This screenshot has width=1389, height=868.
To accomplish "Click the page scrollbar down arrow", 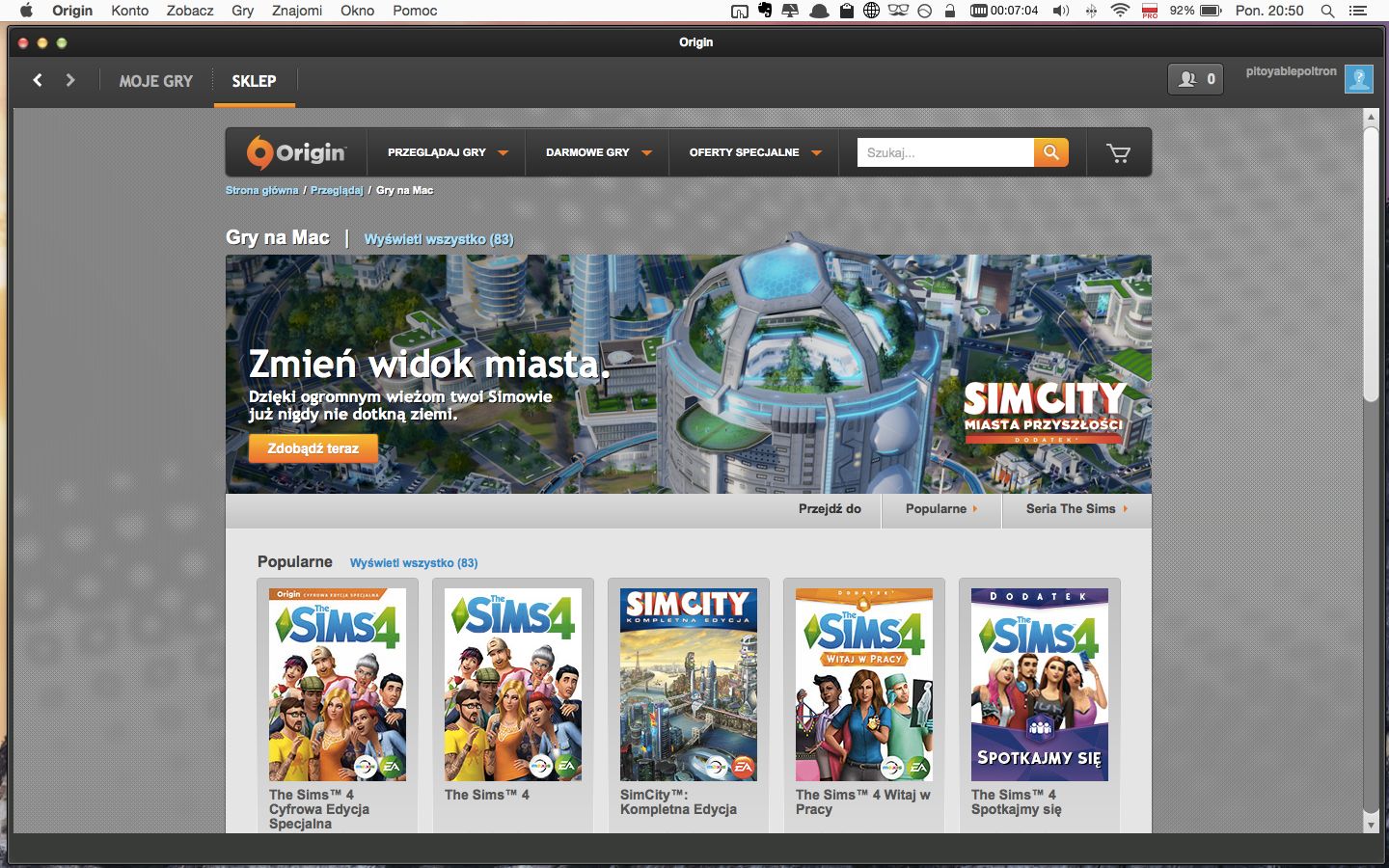I will coord(1371,825).
